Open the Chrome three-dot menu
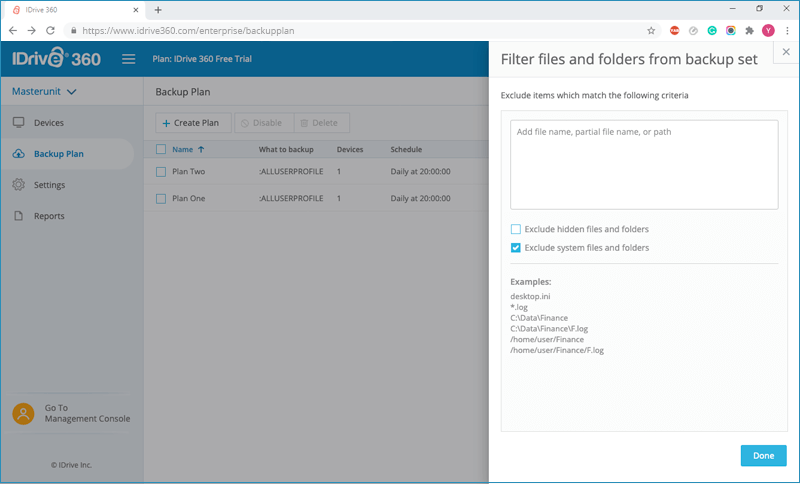 [788, 31]
